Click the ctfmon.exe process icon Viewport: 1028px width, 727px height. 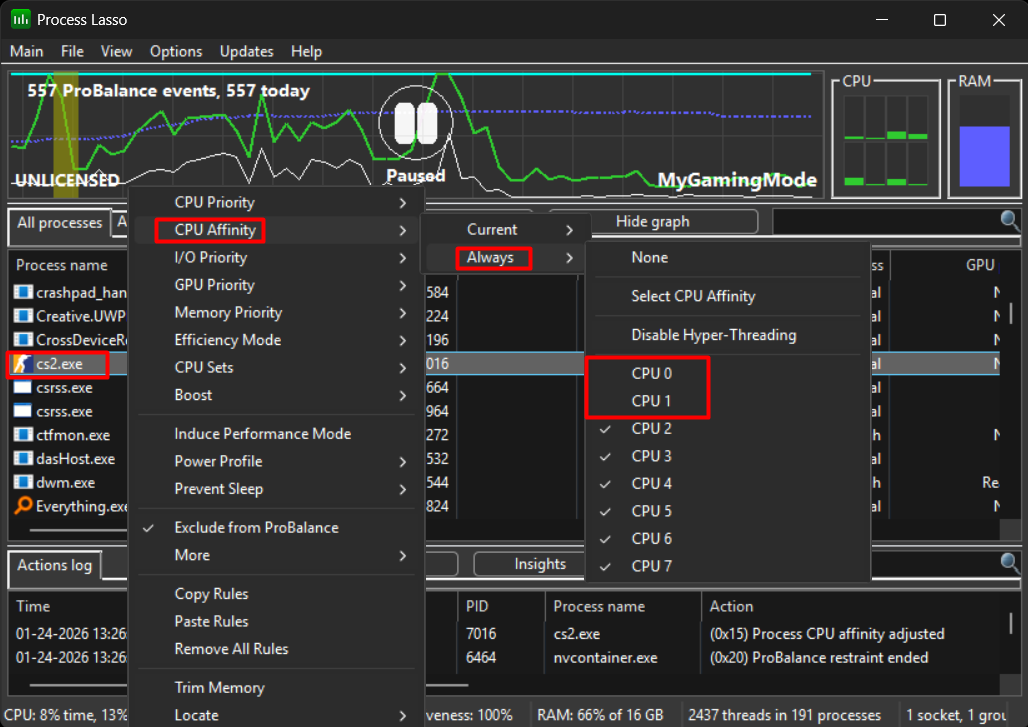click(22, 434)
